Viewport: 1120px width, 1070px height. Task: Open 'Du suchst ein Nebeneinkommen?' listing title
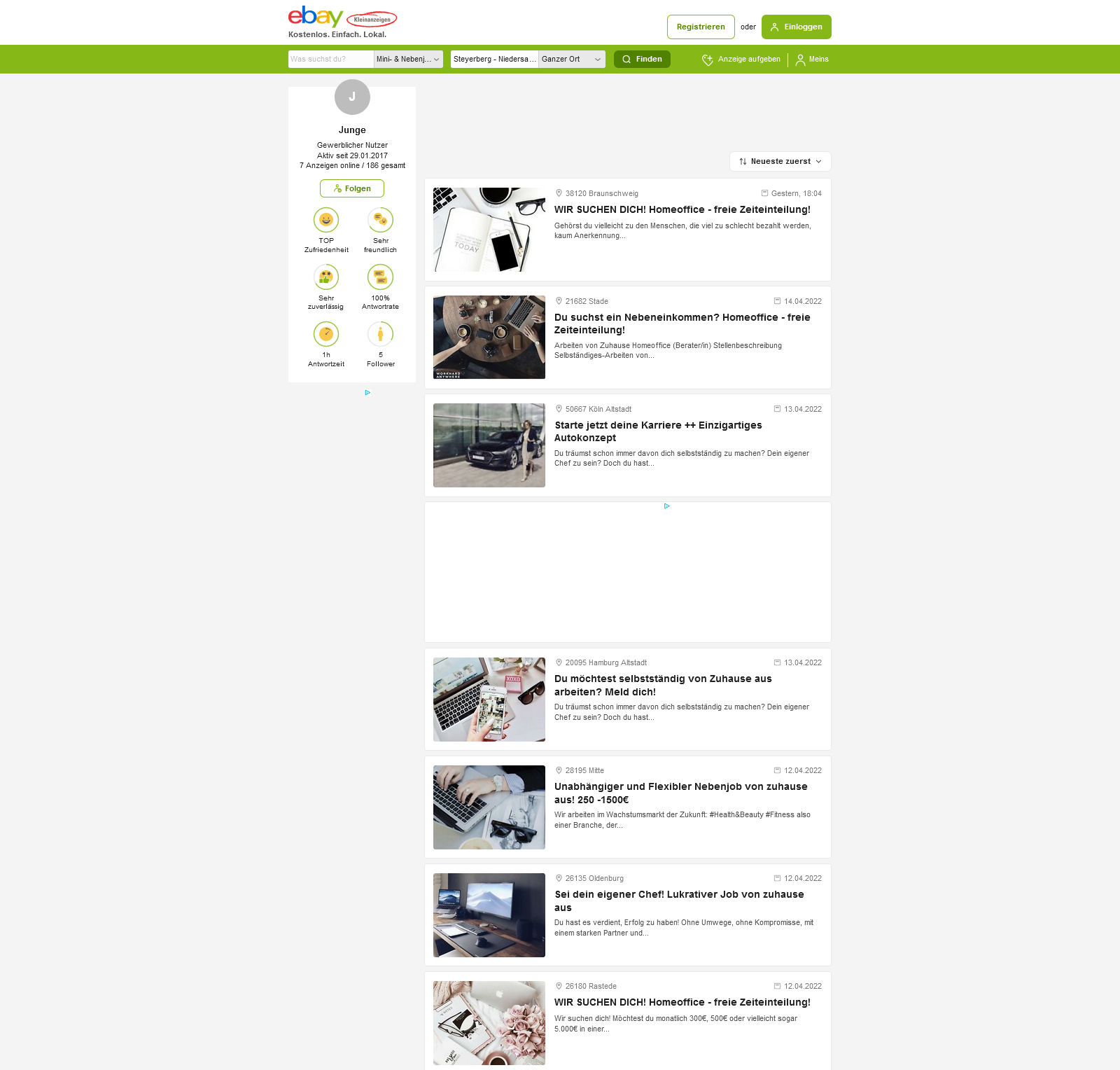[x=682, y=324]
